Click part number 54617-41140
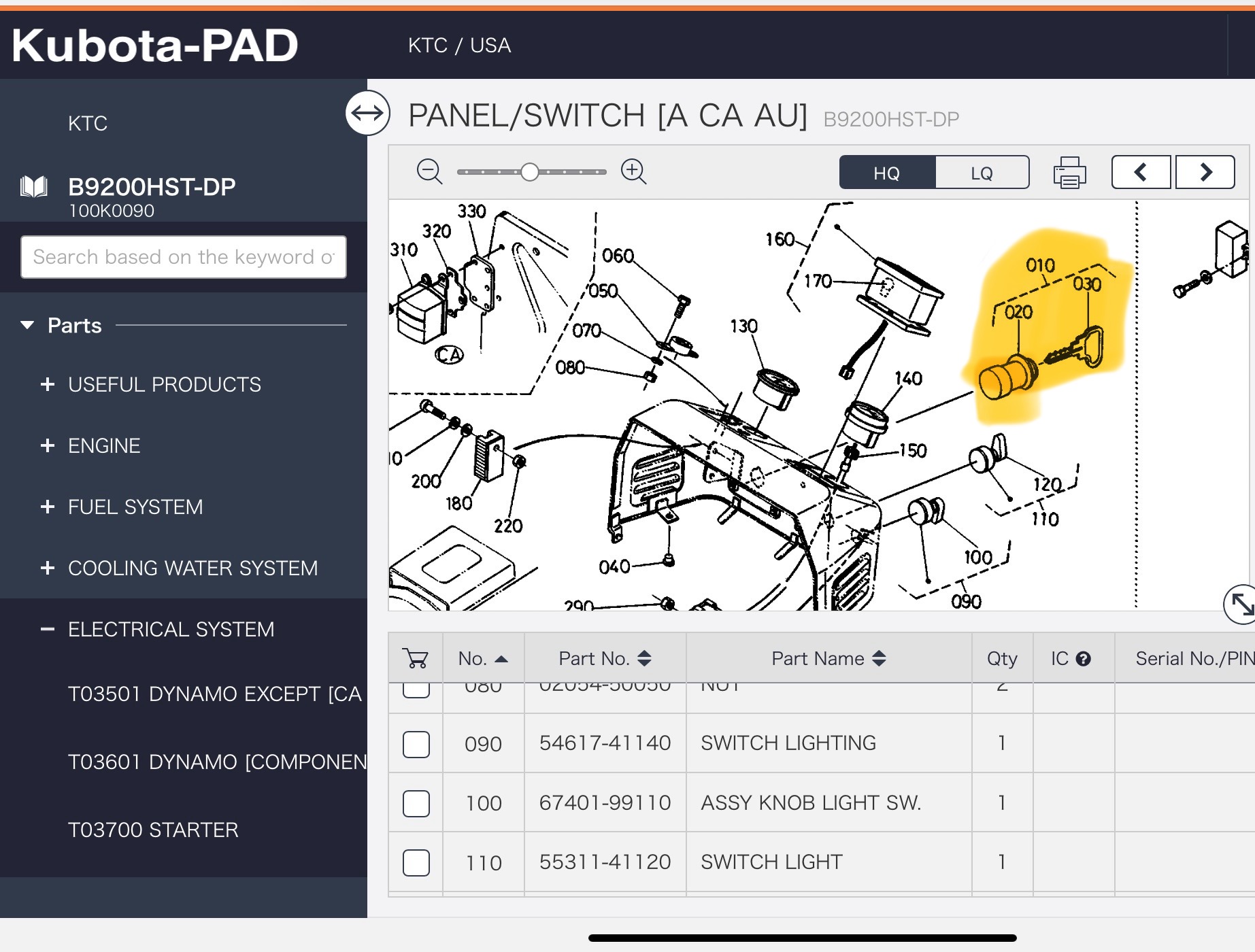Viewport: 1255px width, 952px height. point(605,743)
